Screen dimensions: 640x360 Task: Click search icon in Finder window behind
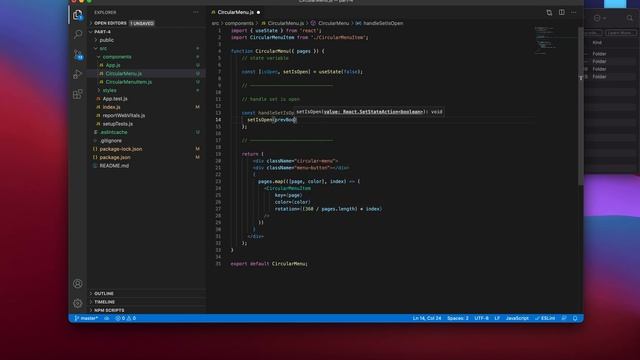click(x=629, y=18)
